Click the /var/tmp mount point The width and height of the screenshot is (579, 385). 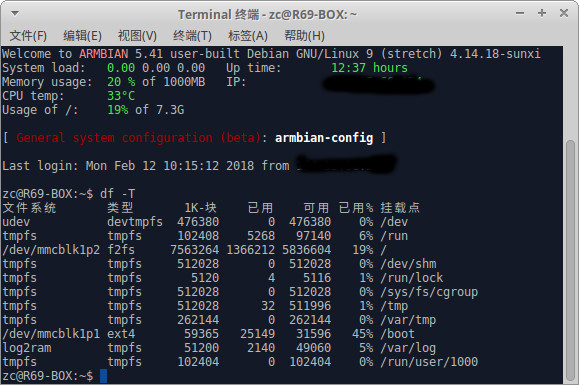tap(408, 320)
